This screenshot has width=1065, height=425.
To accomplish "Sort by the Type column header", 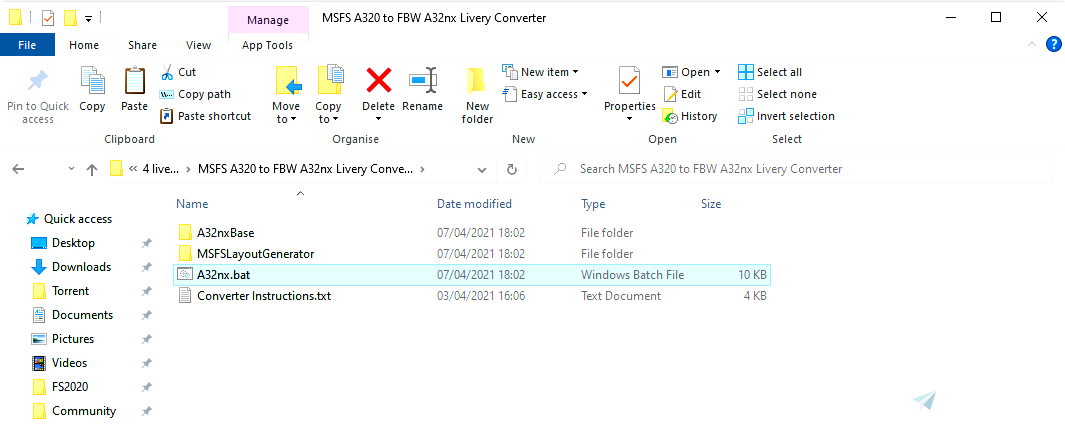I will (x=594, y=204).
